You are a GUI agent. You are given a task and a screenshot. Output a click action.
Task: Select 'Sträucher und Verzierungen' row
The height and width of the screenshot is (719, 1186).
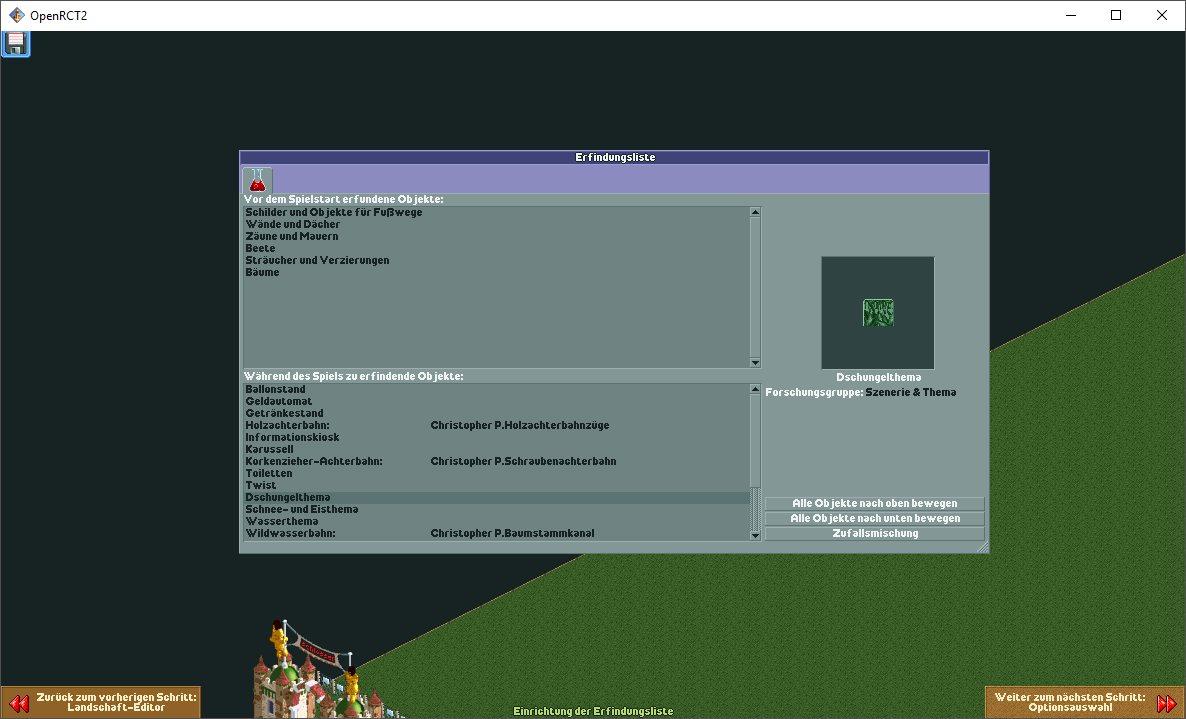pos(496,261)
